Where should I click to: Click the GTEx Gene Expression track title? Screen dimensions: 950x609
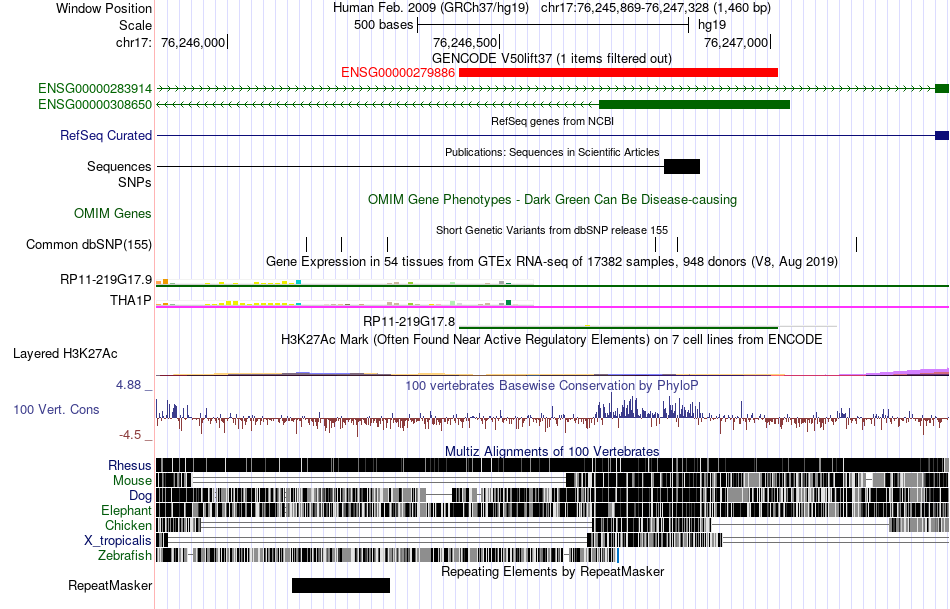552,262
